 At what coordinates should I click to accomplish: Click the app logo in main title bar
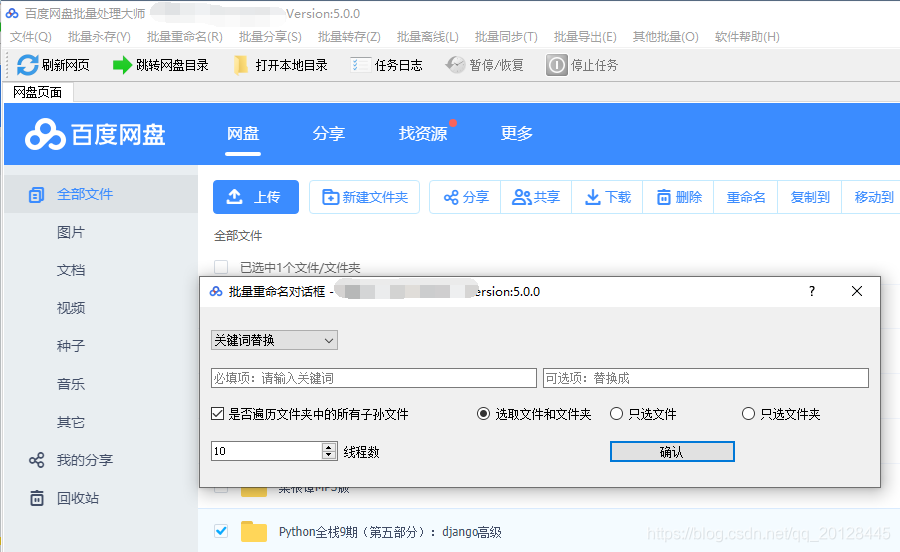coord(12,13)
